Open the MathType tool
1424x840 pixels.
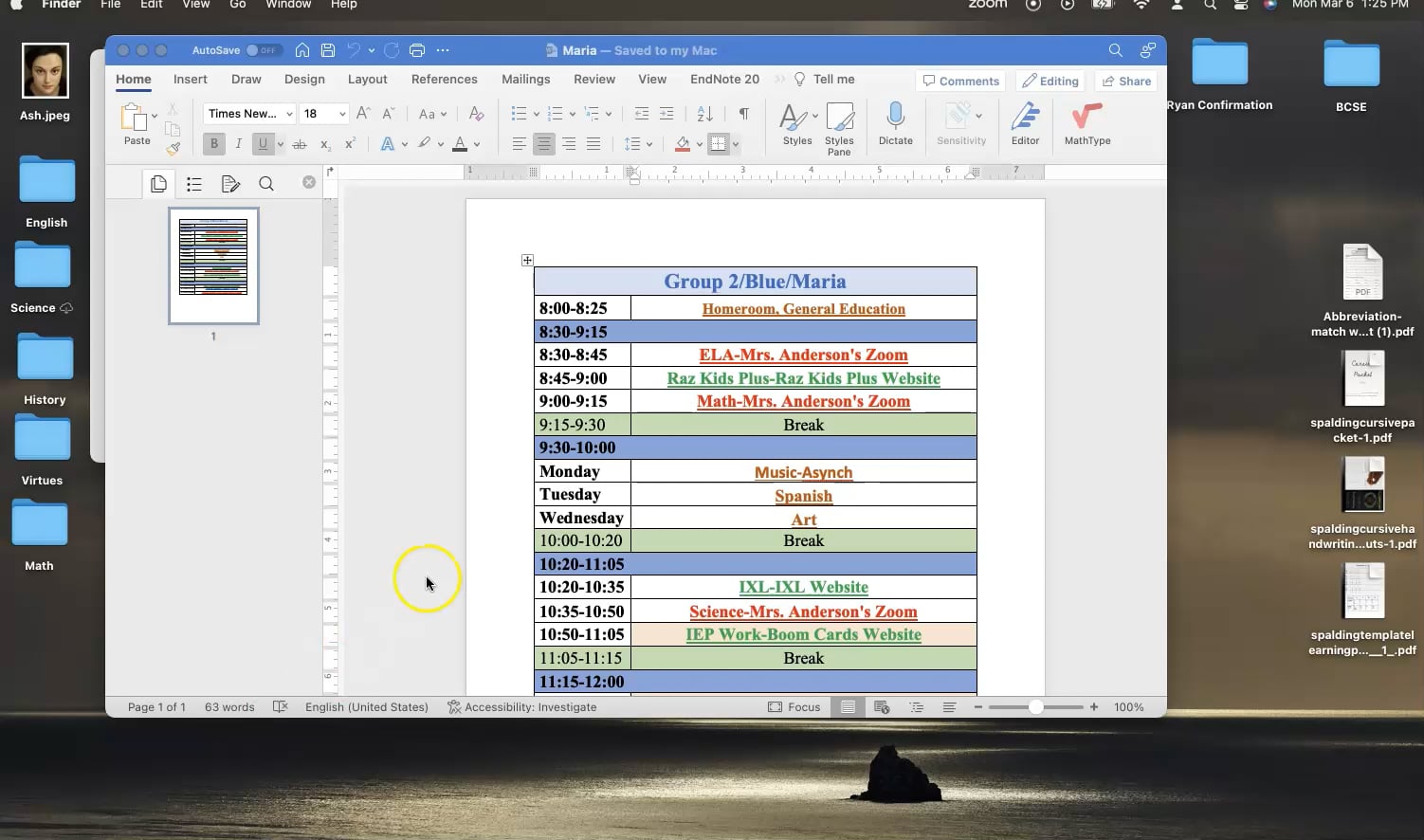click(x=1087, y=124)
